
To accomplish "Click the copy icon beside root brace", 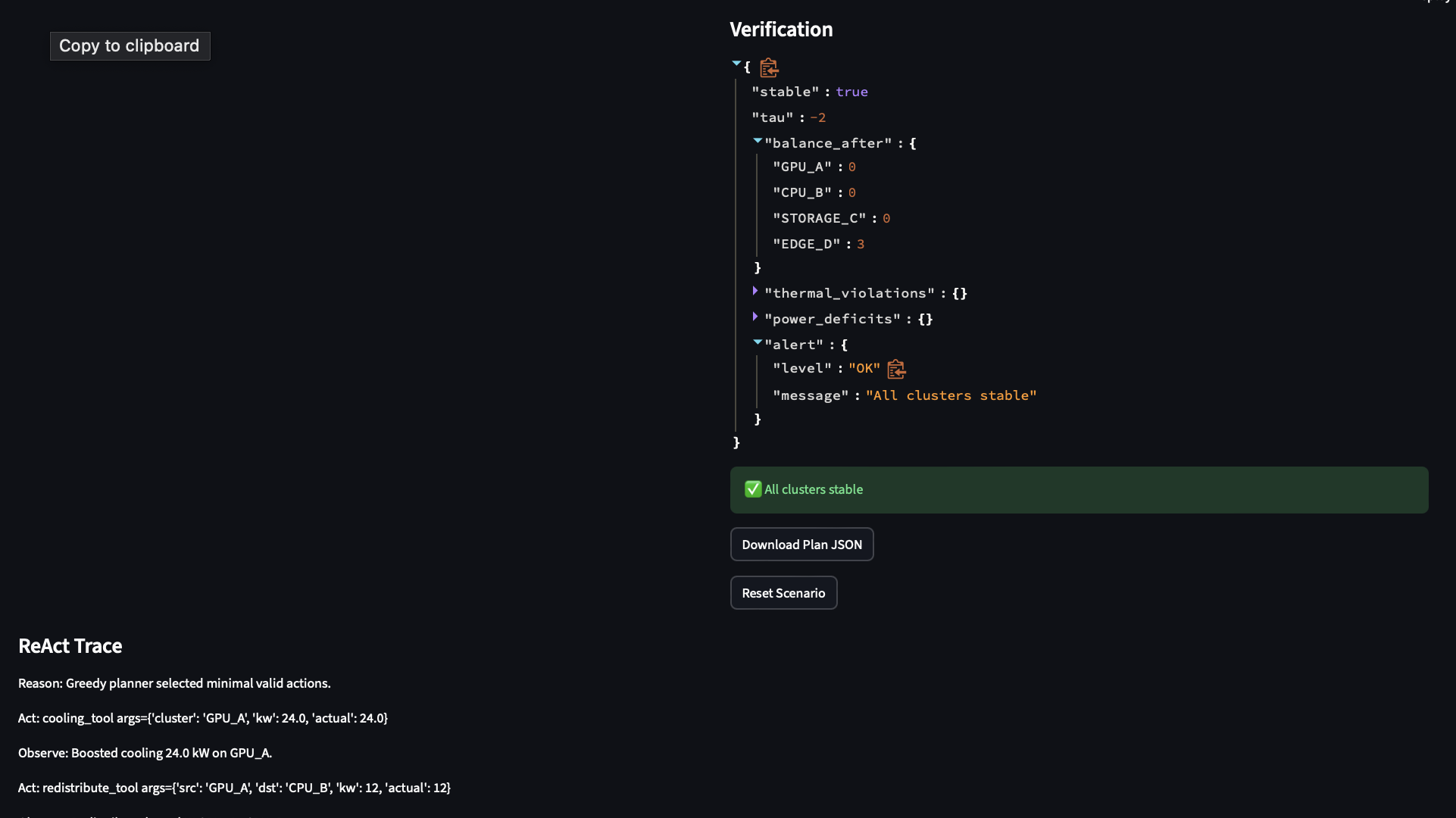I will point(769,68).
